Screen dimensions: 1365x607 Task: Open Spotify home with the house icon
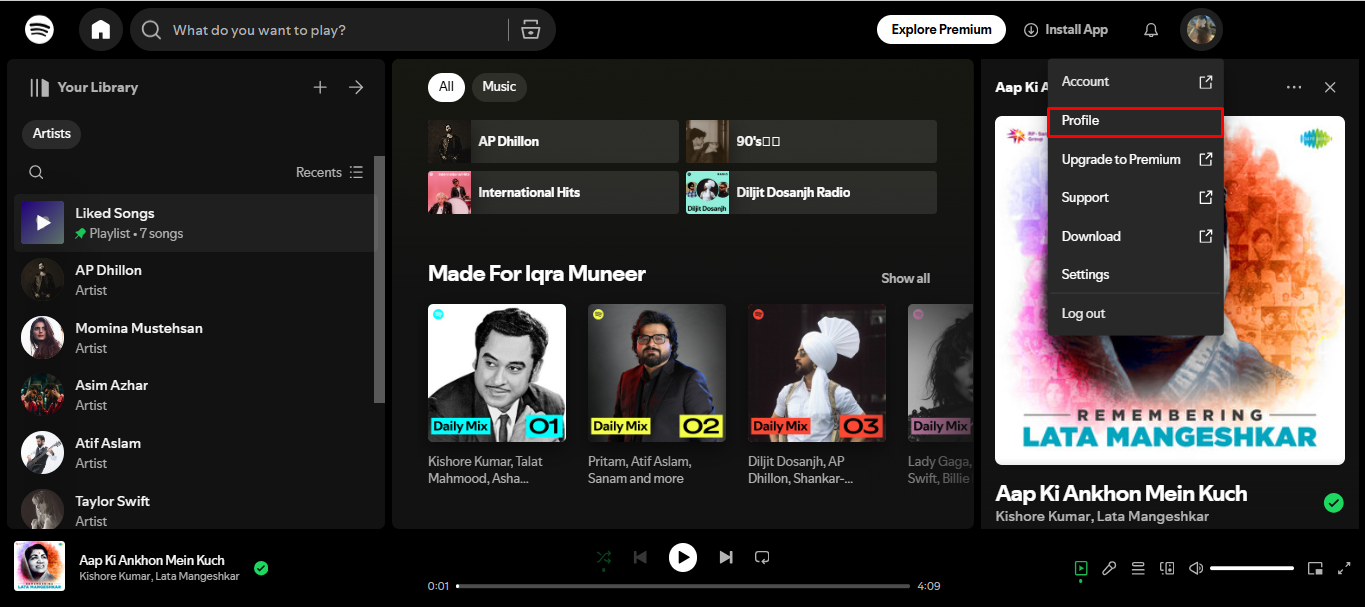tap(100, 29)
